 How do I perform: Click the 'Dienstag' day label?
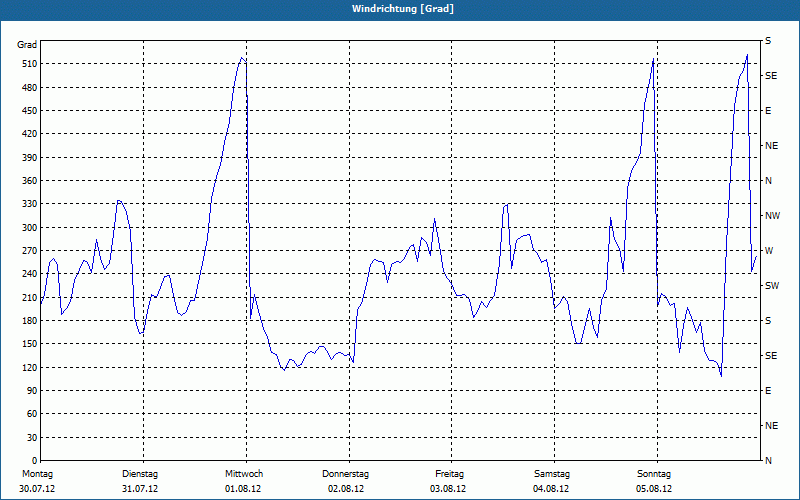pyautogui.click(x=140, y=474)
